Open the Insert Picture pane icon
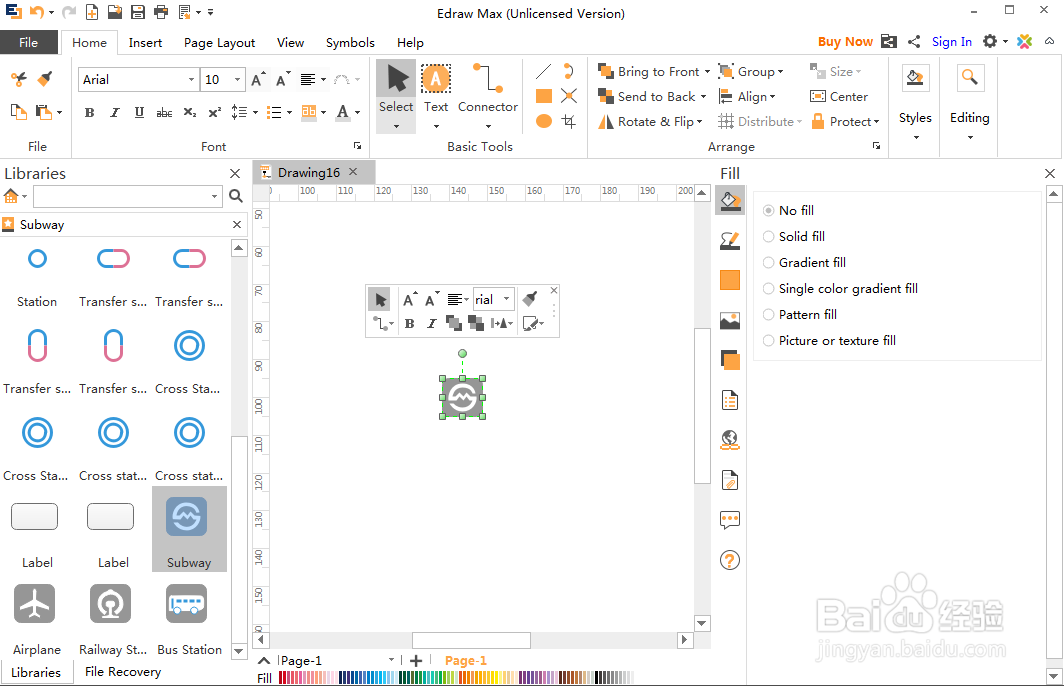1064x686 pixels. [x=730, y=320]
